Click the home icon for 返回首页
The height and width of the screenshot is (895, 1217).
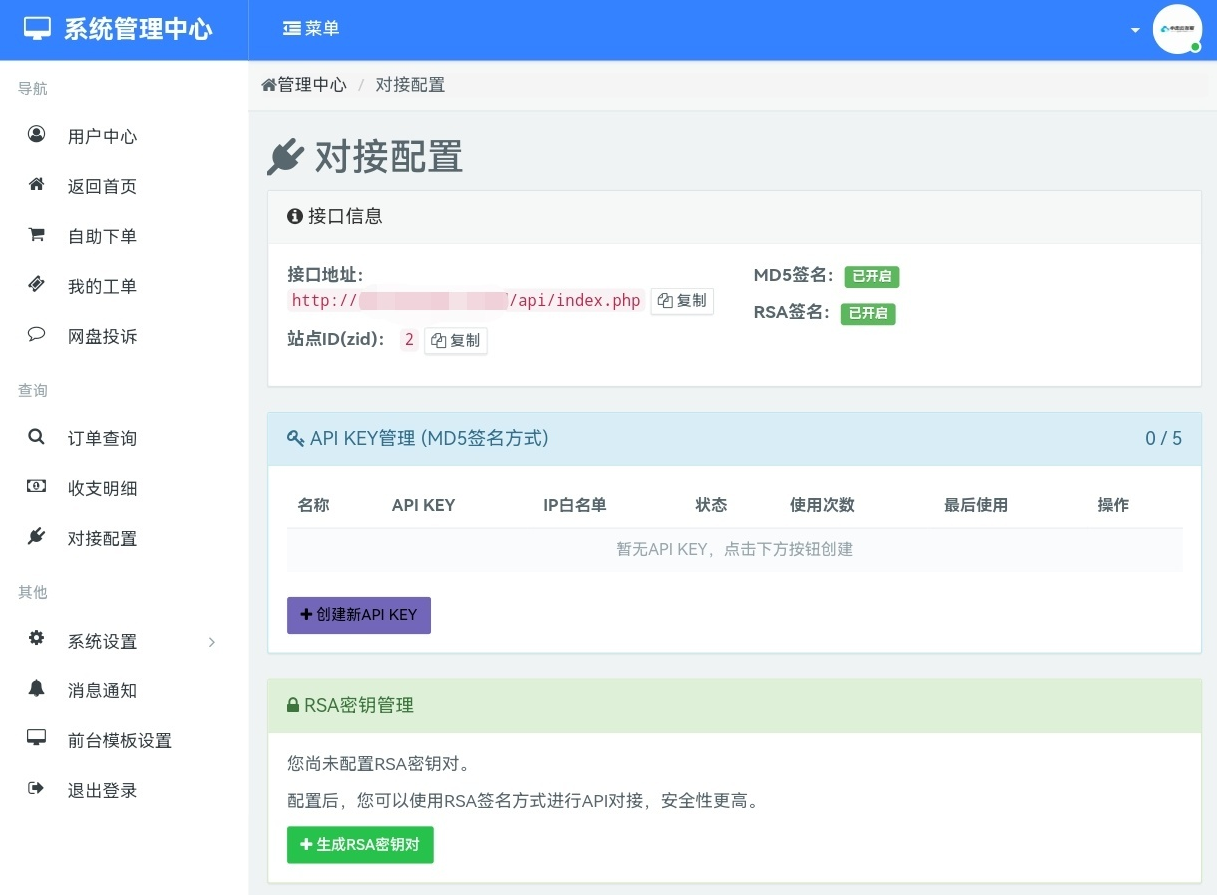(x=36, y=184)
